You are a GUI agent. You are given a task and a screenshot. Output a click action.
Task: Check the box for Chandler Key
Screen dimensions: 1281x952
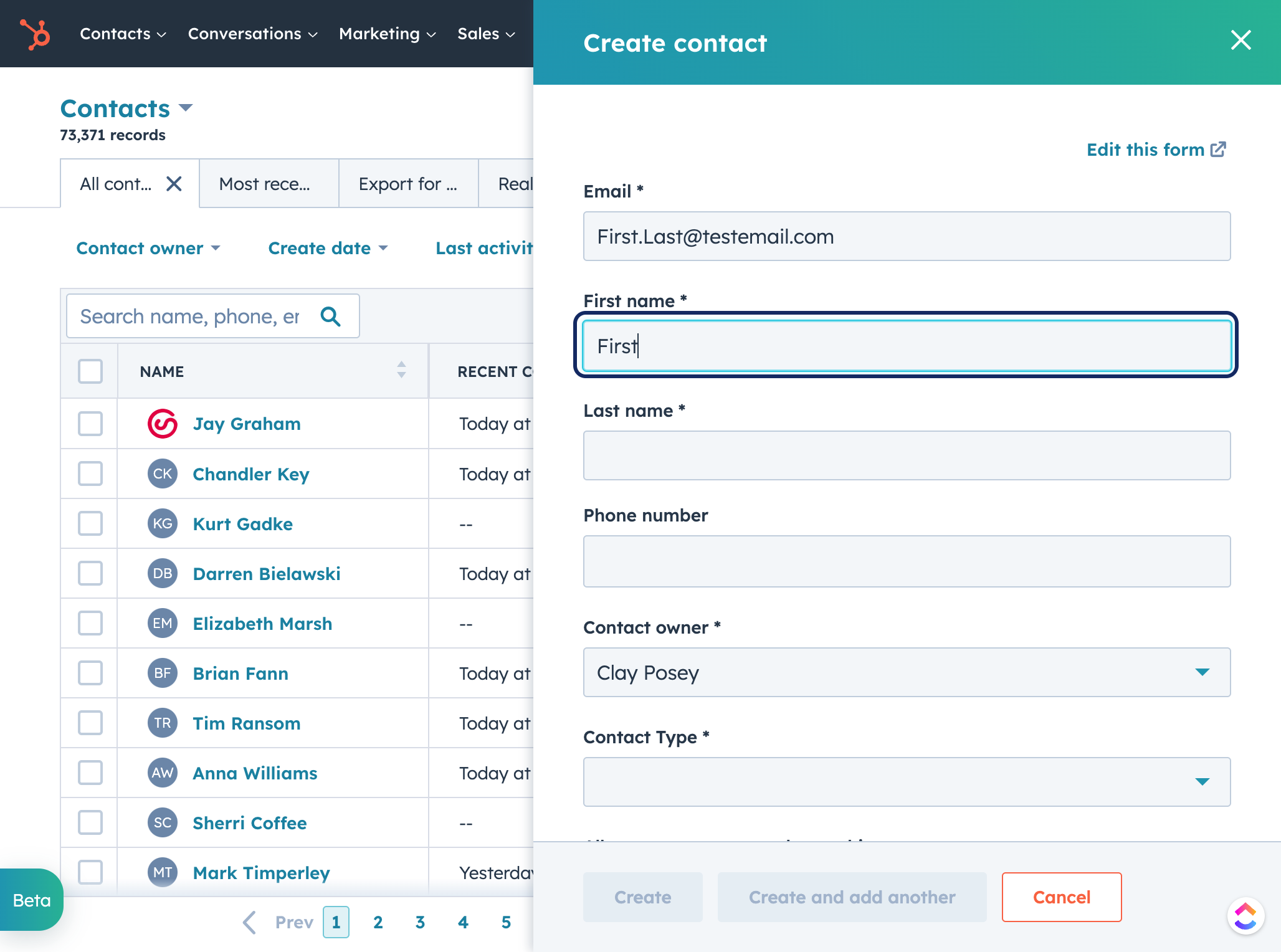90,474
